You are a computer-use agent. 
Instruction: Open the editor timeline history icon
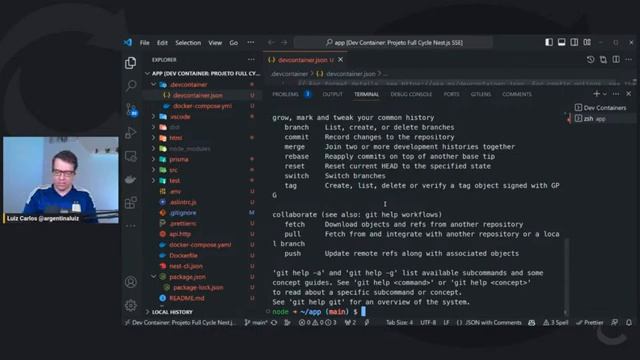pos(591,60)
